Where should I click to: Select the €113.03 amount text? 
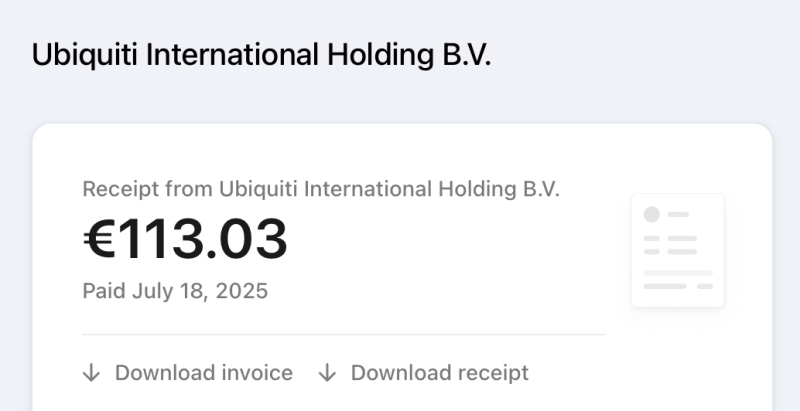coord(185,239)
